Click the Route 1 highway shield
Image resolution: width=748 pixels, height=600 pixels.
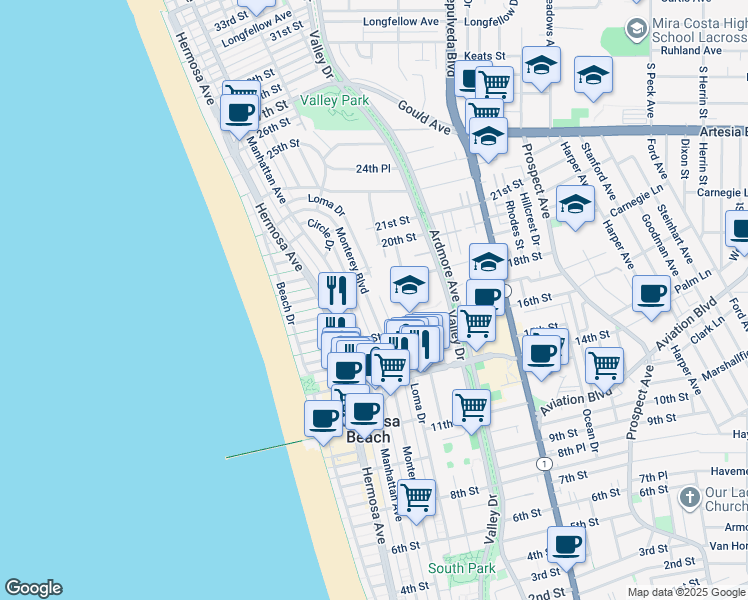point(543,464)
